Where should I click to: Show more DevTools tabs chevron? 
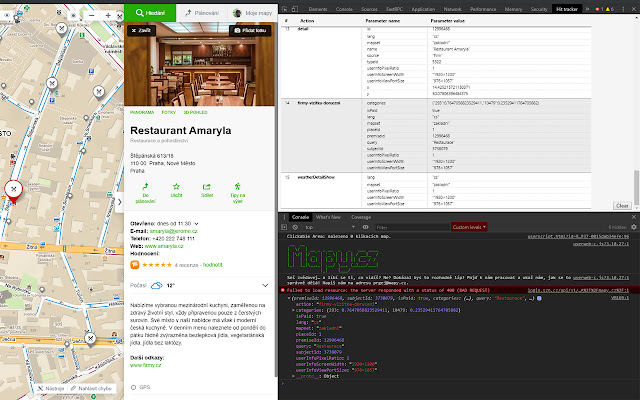pyautogui.click(x=588, y=9)
